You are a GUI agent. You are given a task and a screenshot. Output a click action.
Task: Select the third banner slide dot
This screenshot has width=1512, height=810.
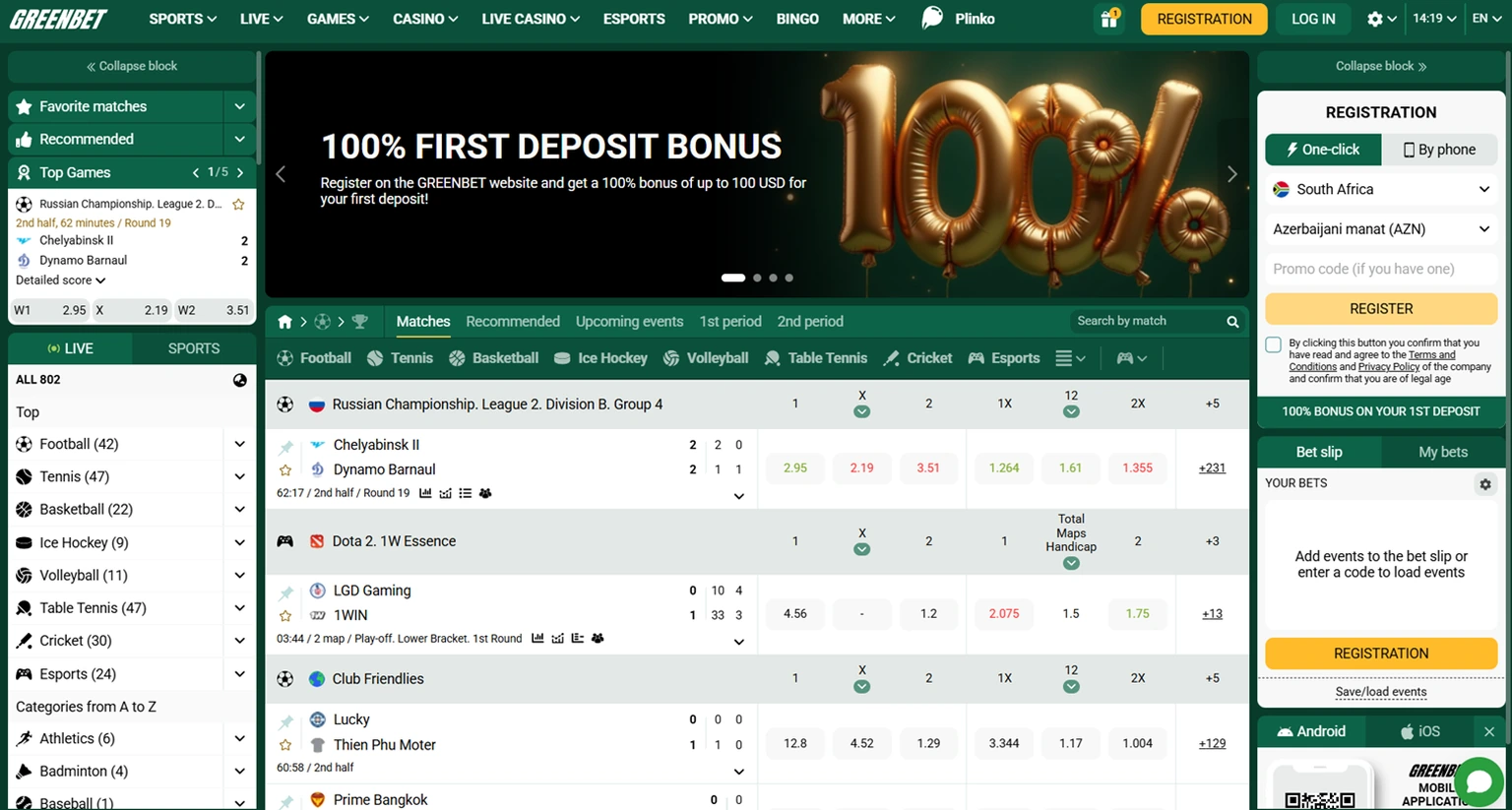(773, 278)
